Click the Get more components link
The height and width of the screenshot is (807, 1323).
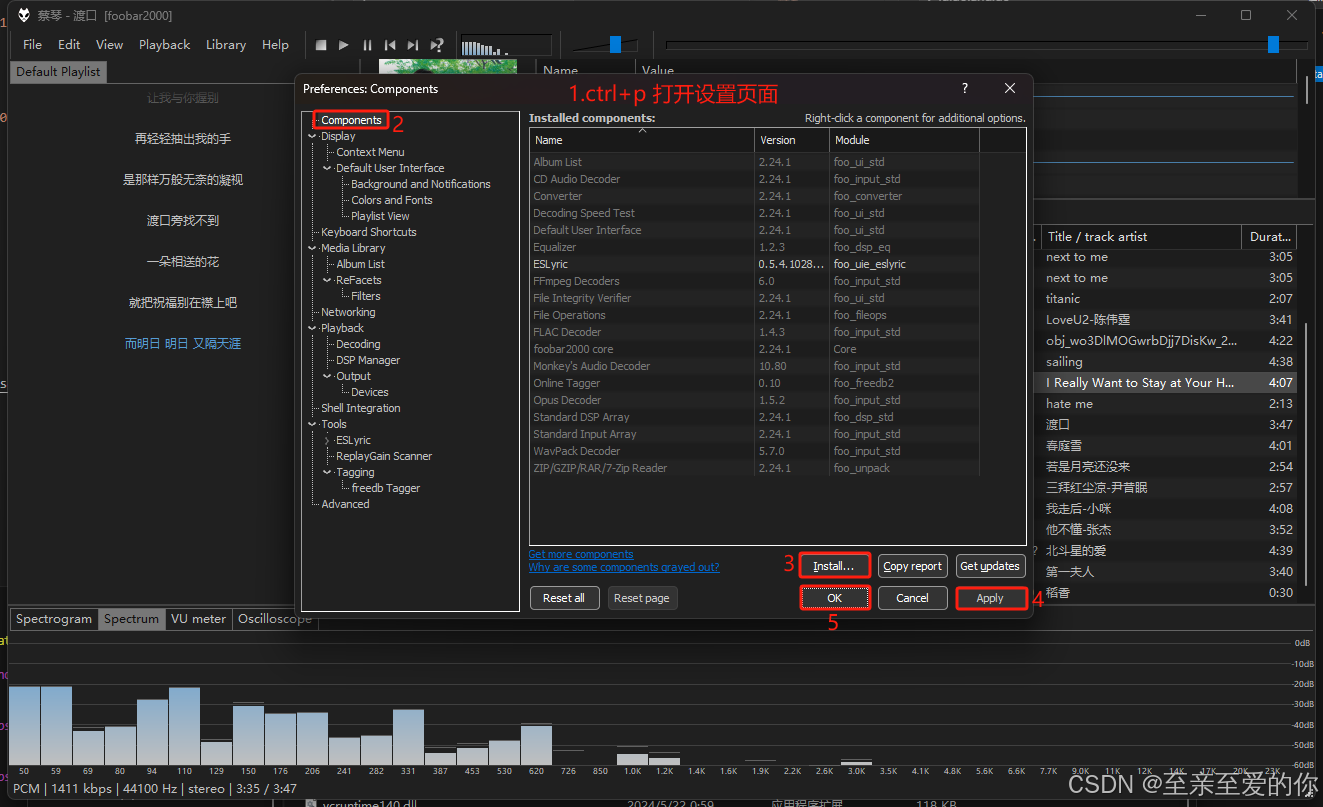click(581, 554)
